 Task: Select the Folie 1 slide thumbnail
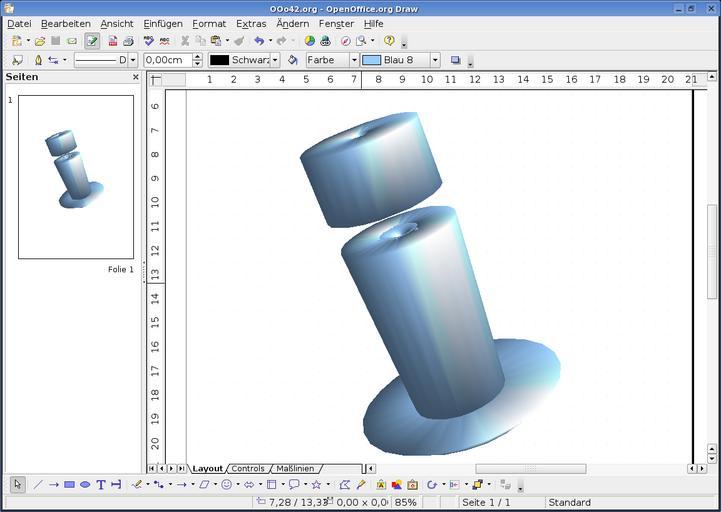point(76,177)
